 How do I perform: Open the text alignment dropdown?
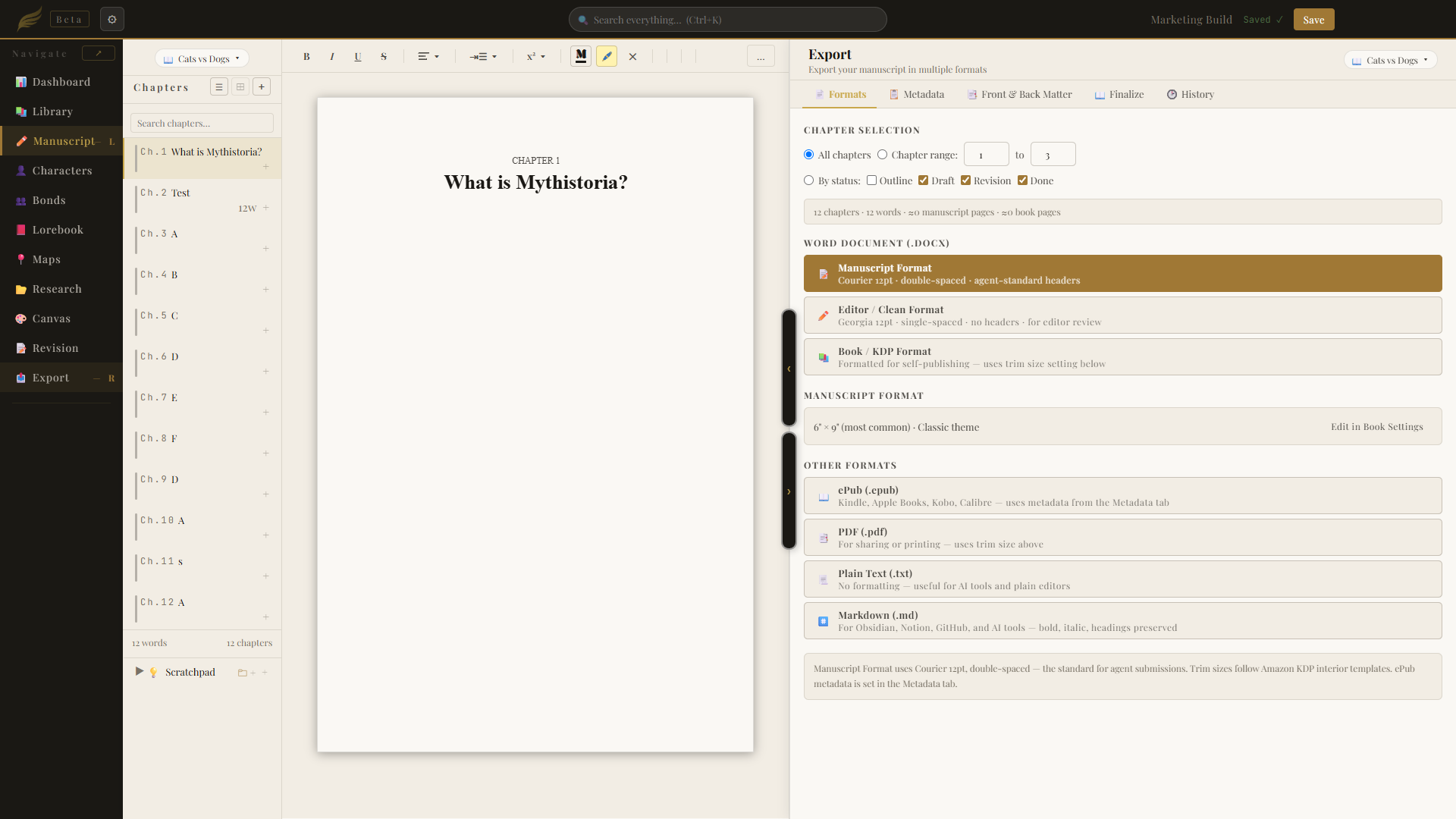point(428,56)
